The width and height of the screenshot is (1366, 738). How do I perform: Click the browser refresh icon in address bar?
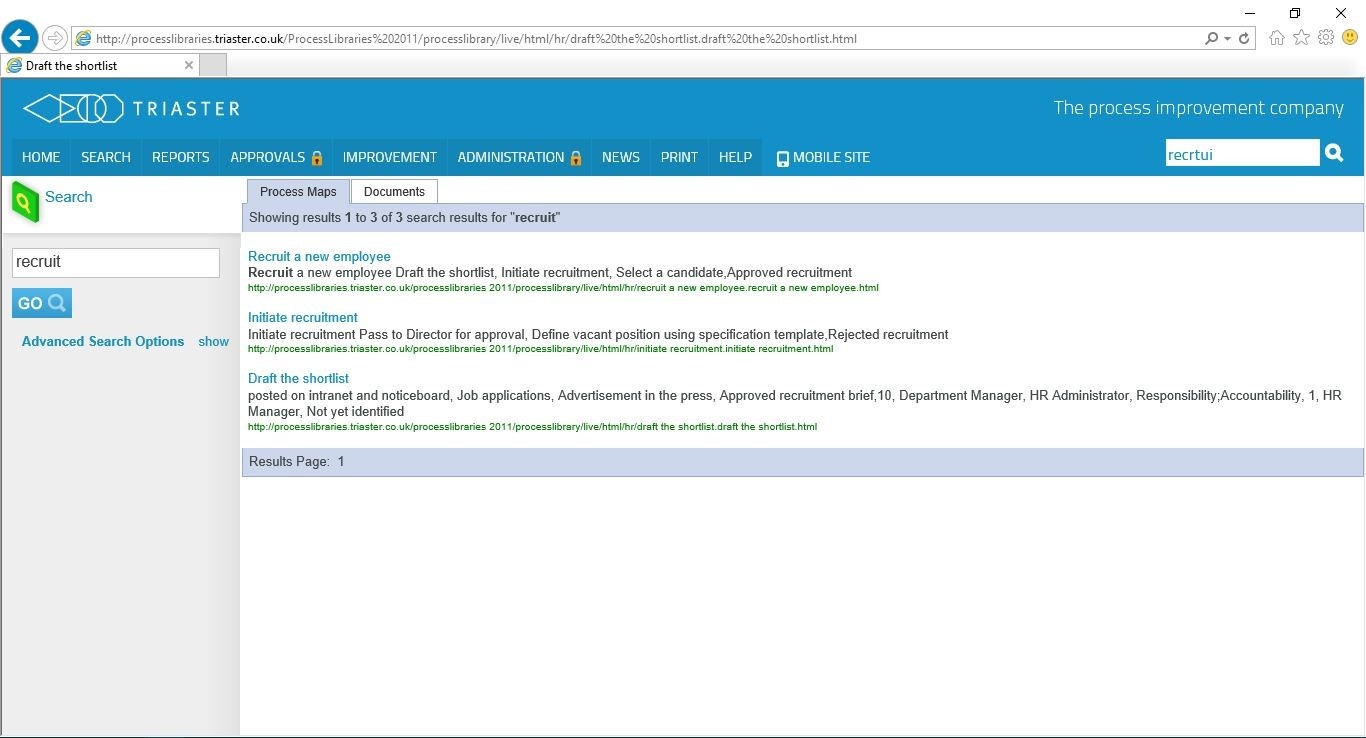(x=1244, y=39)
